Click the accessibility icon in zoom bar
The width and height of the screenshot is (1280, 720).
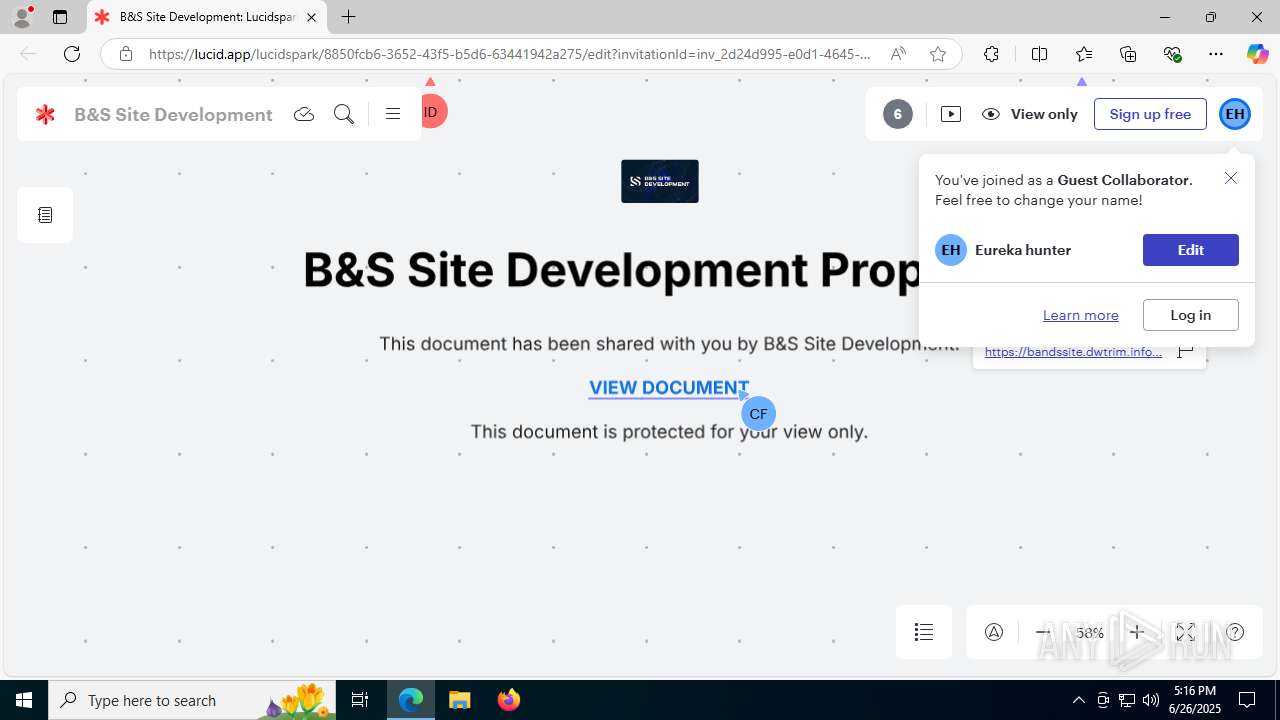pos(994,632)
